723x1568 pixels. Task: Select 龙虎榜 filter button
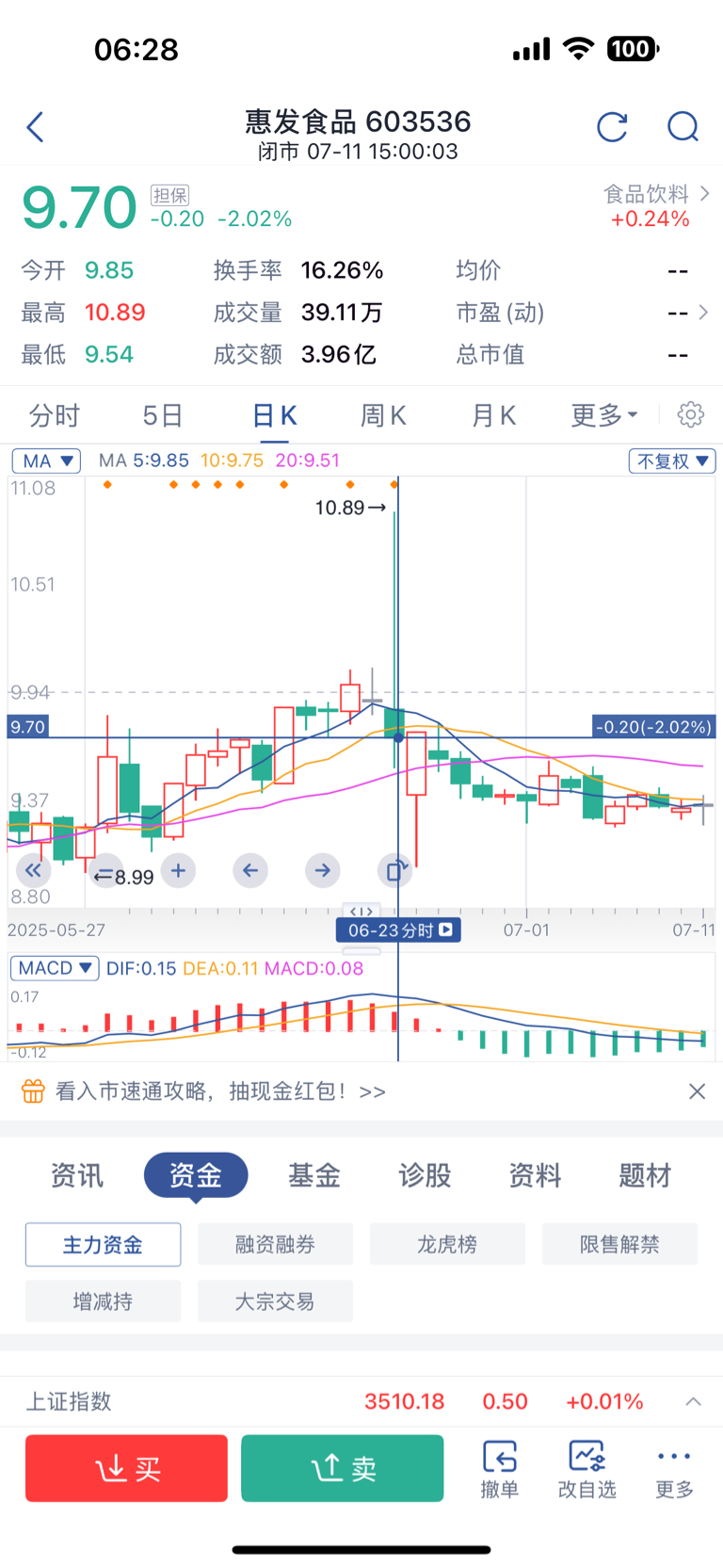[x=447, y=1244]
